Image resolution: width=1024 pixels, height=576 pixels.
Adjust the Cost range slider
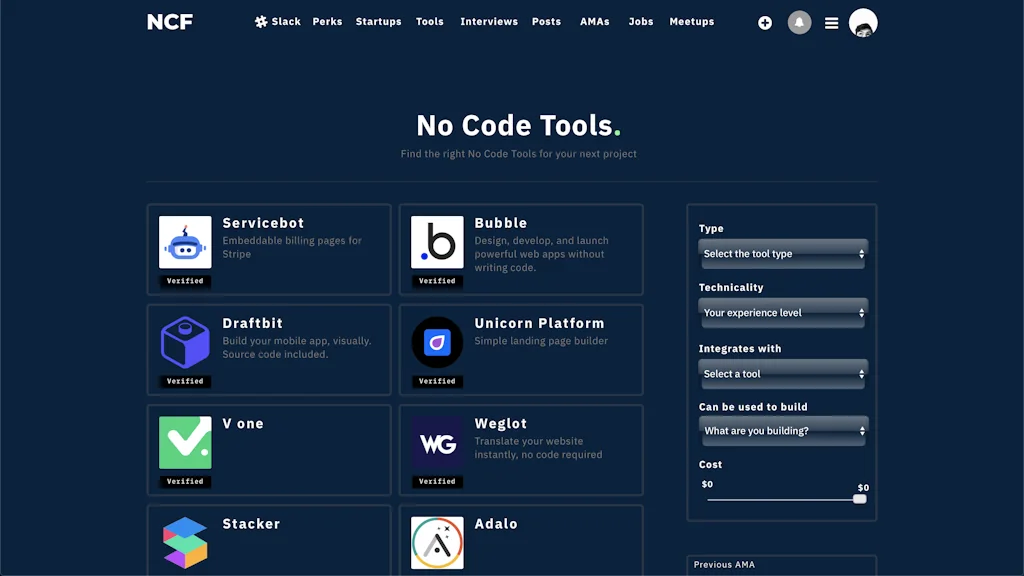pos(859,497)
